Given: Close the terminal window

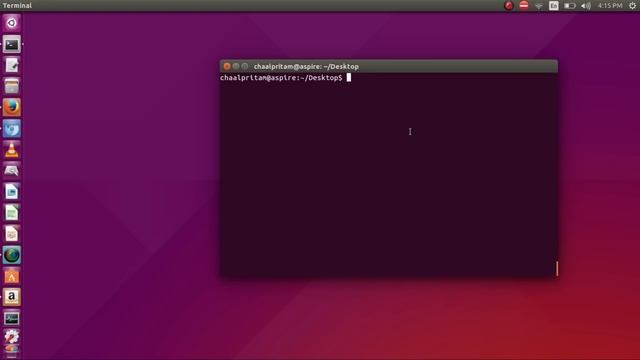Looking at the screenshot, I should coord(227,66).
